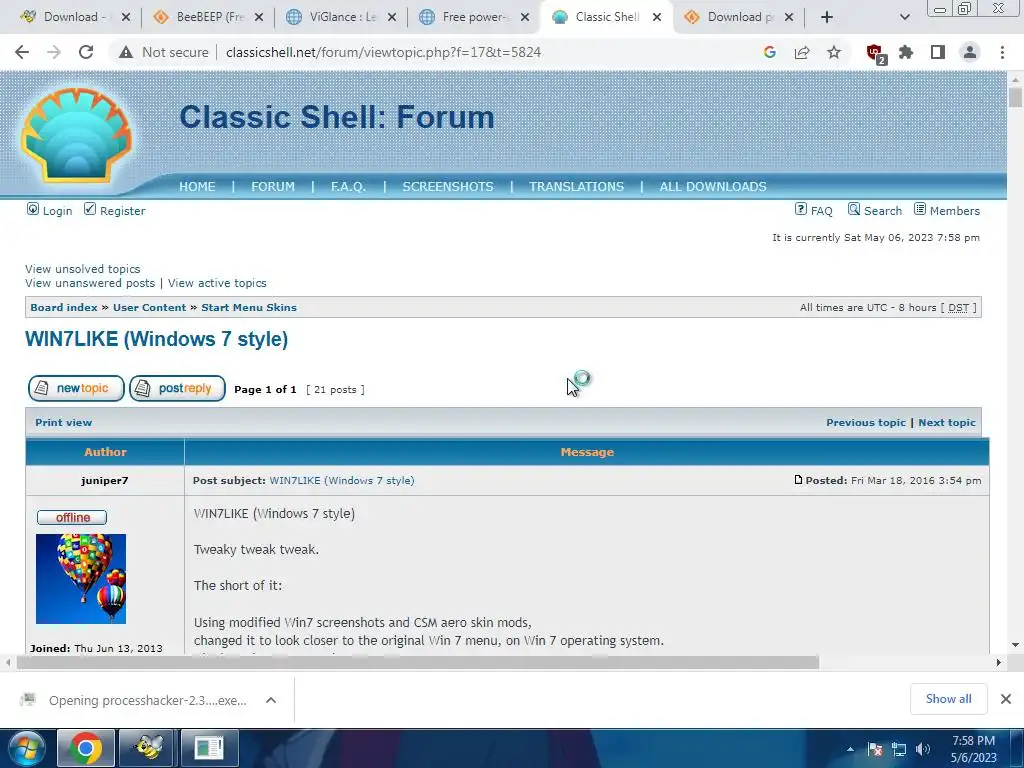Click the browser forward arrow

click(x=54, y=52)
